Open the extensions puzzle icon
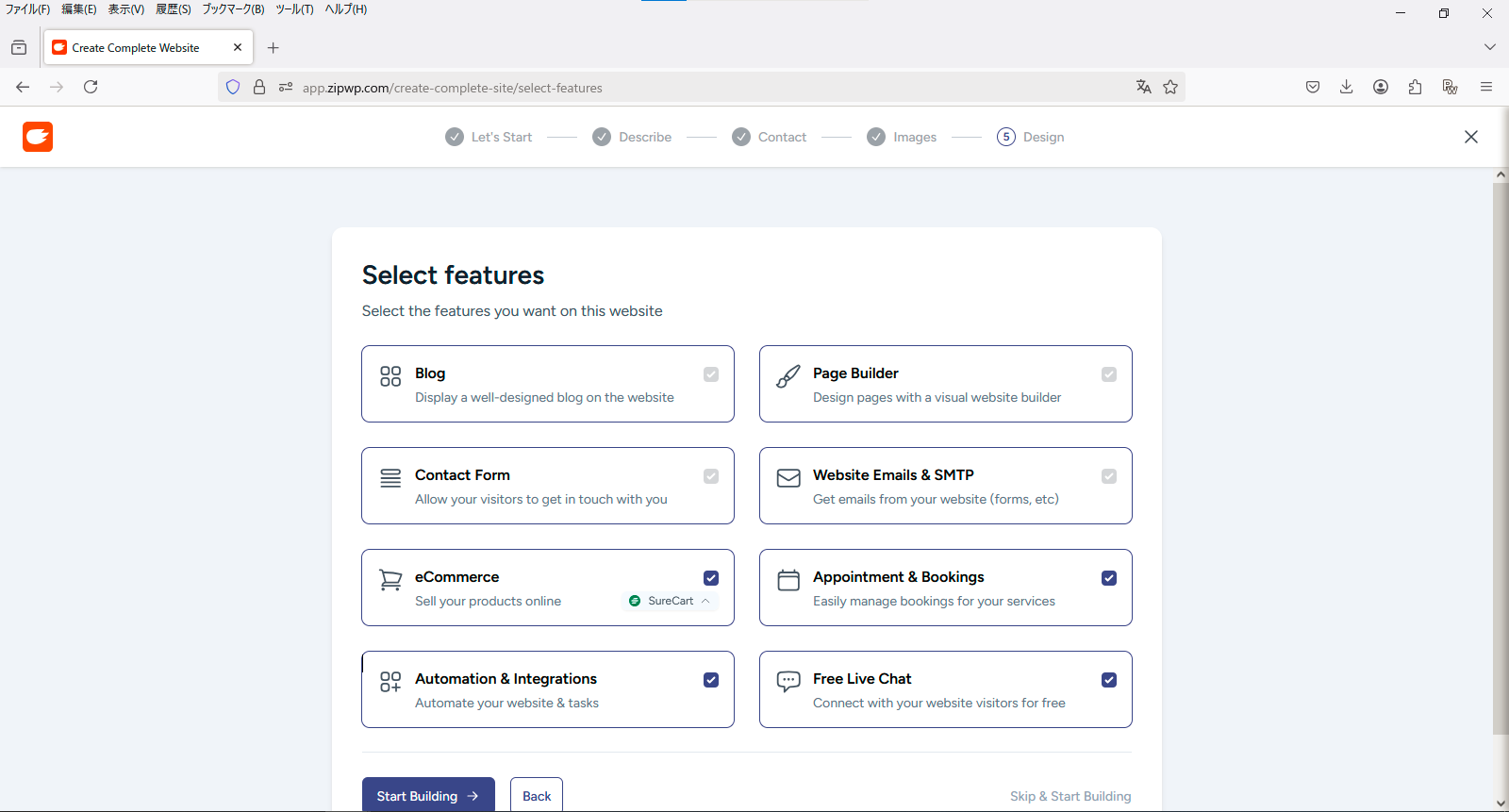Image resolution: width=1509 pixels, height=812 pixels. pos(1415,87)
